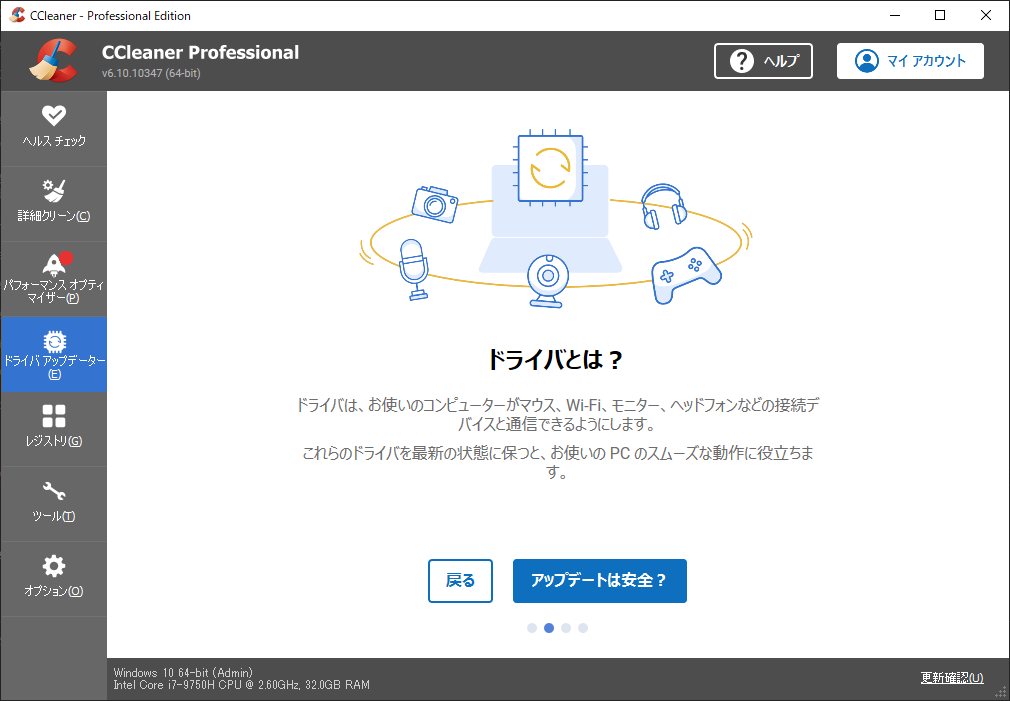
Task: Open the ヘルス チェック heart icon
Action: click(x=53, y=115)
